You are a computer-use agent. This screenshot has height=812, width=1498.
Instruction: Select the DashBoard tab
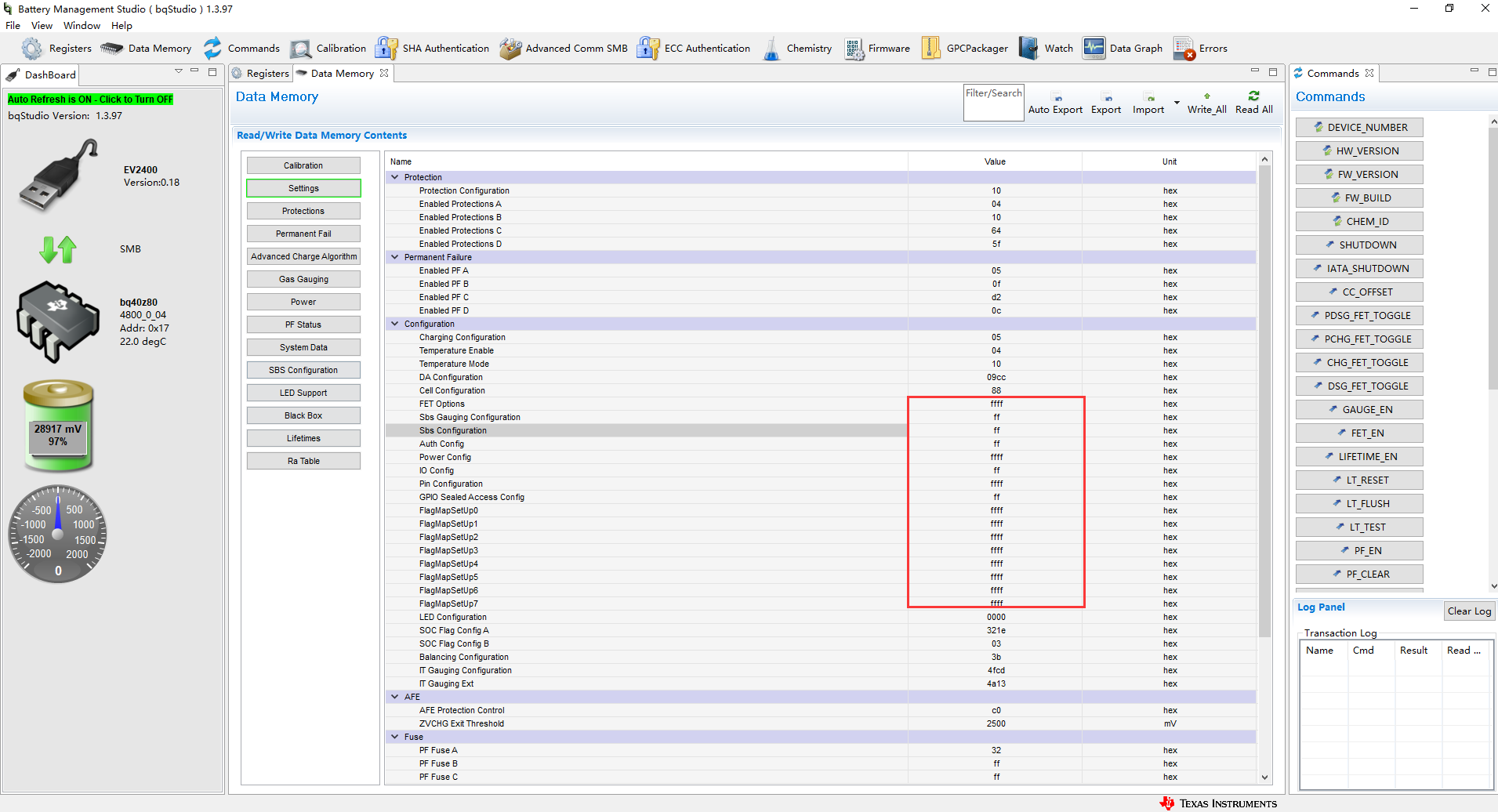coord(42,74)
